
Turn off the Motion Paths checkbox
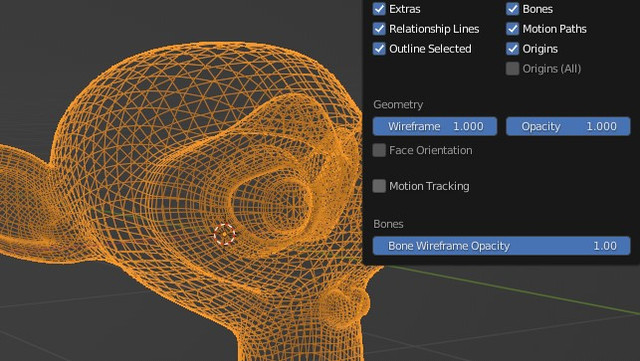pos(513,29)
